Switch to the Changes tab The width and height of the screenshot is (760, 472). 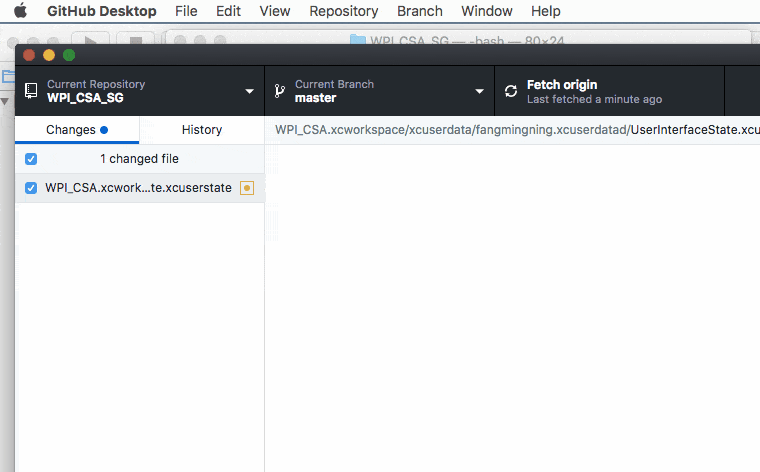pyautogui.click(x=77, y=130)
